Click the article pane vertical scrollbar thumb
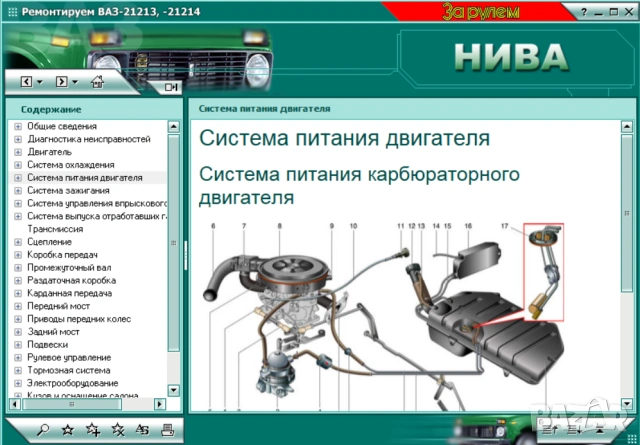The width and height of the screenshot is (640, 445). [627, 213]
